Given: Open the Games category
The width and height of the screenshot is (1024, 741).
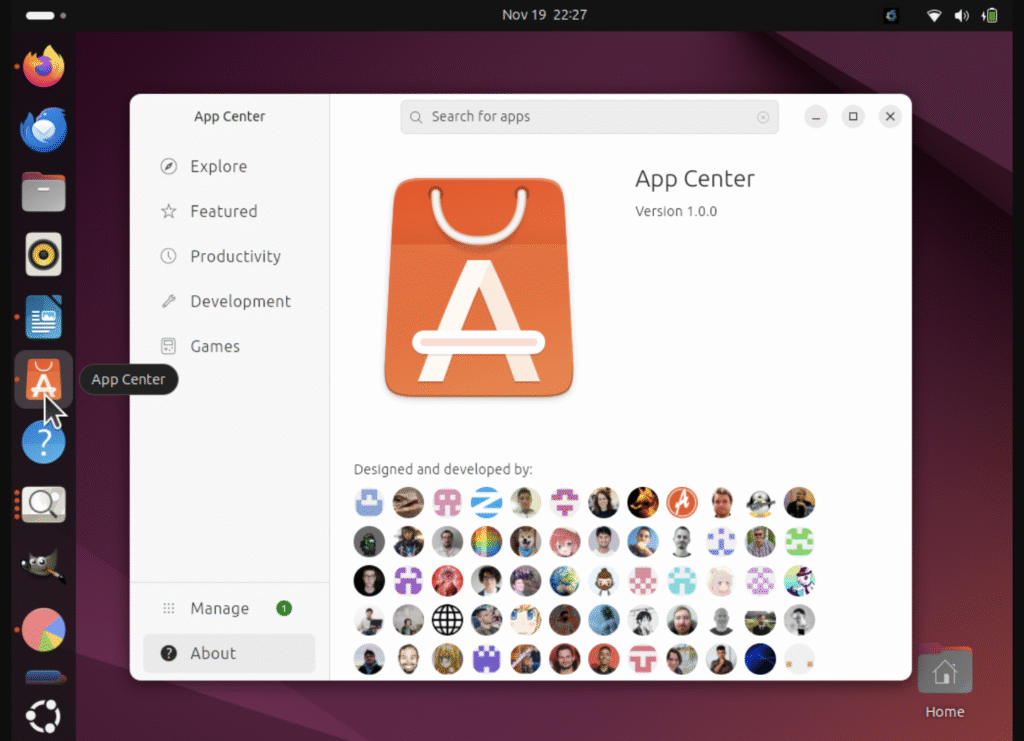Looking at the screenshot, I should tap(215, 347).
